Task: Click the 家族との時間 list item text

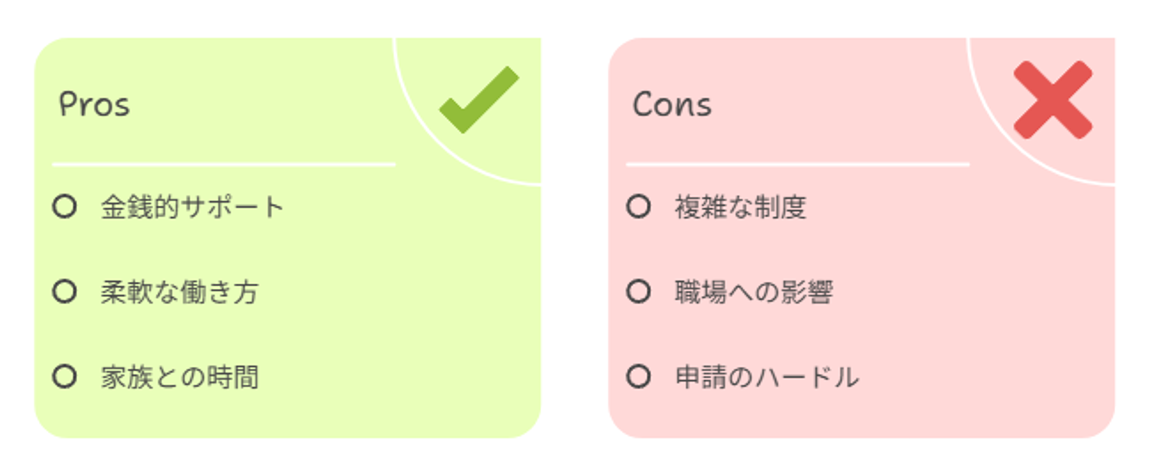Action: pos(180,378)
